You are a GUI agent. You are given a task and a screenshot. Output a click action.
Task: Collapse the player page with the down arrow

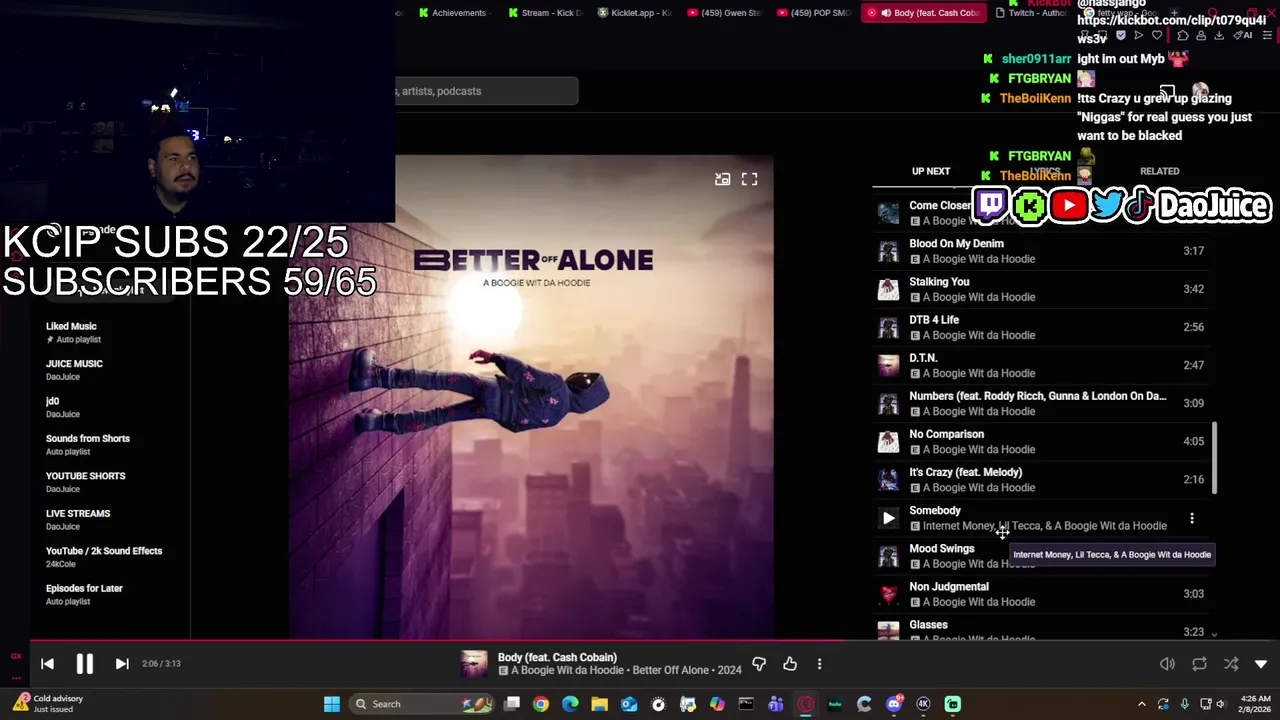(1261, 664)
